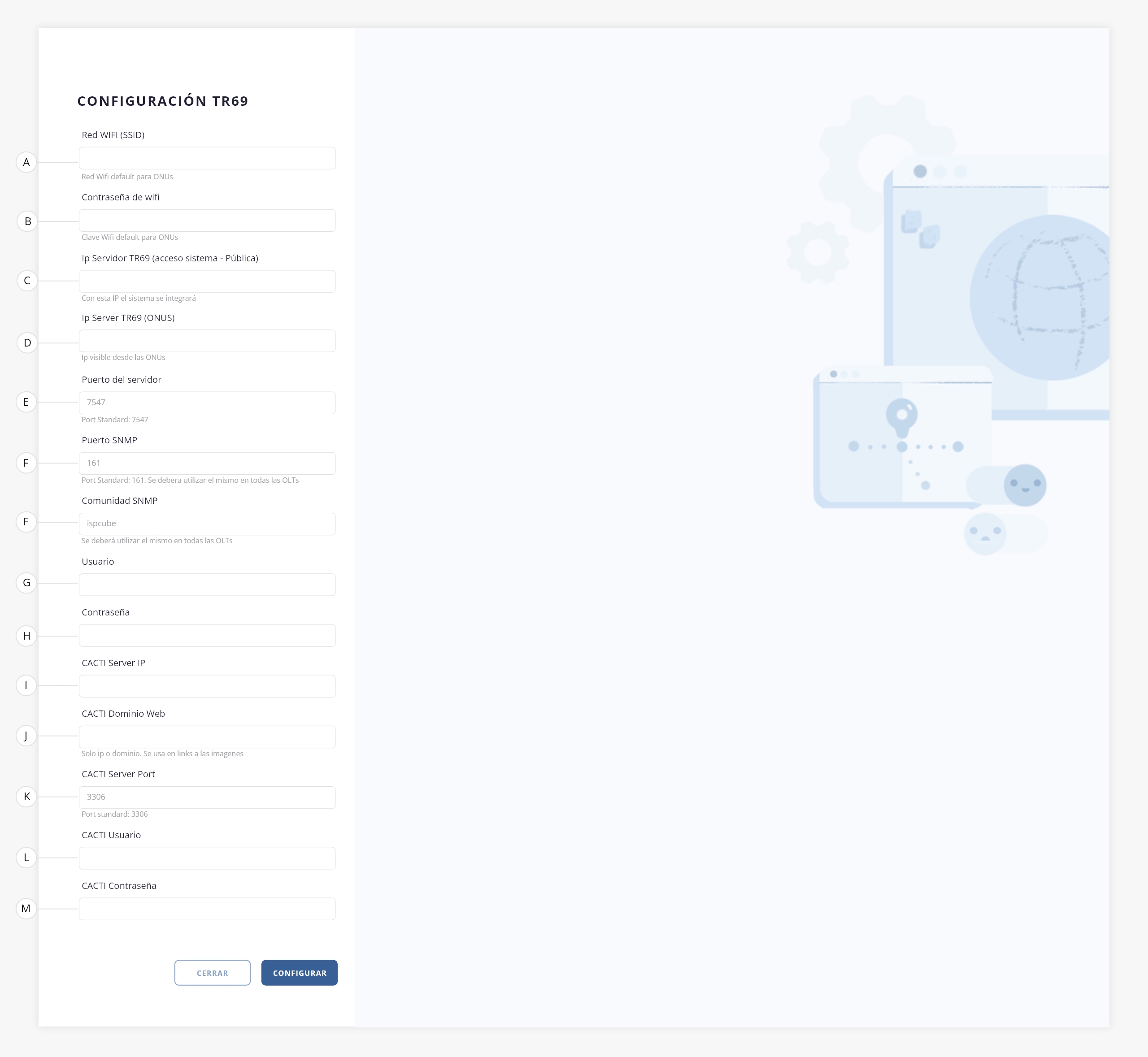Screen dimensions: 1148x1057
Task: Click the circled K annotation marker
Action: [26, 797]
